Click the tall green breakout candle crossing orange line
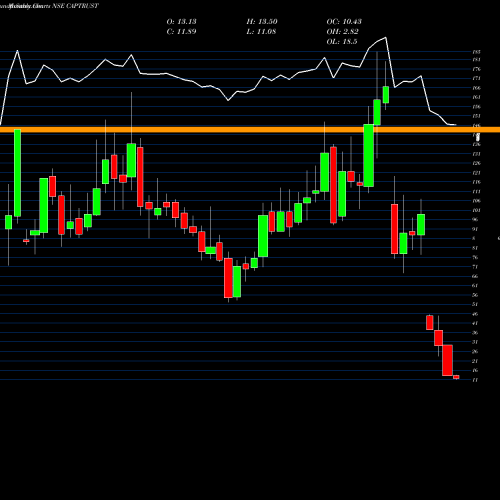The width and height of the screenshot is (500, 500). click(368, 155)
